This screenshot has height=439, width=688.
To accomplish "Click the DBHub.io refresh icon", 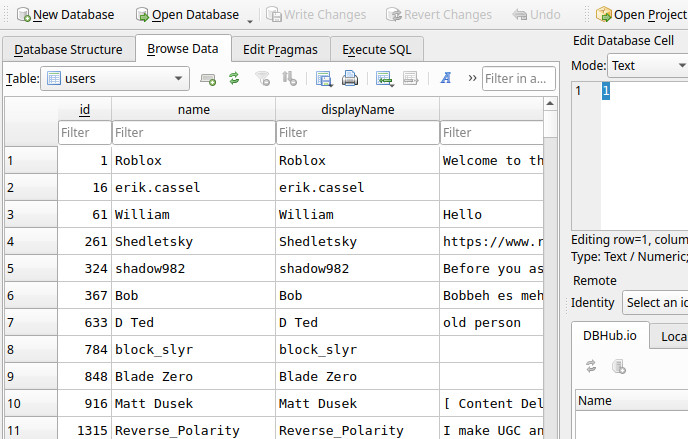I will [x=591, y=366].
